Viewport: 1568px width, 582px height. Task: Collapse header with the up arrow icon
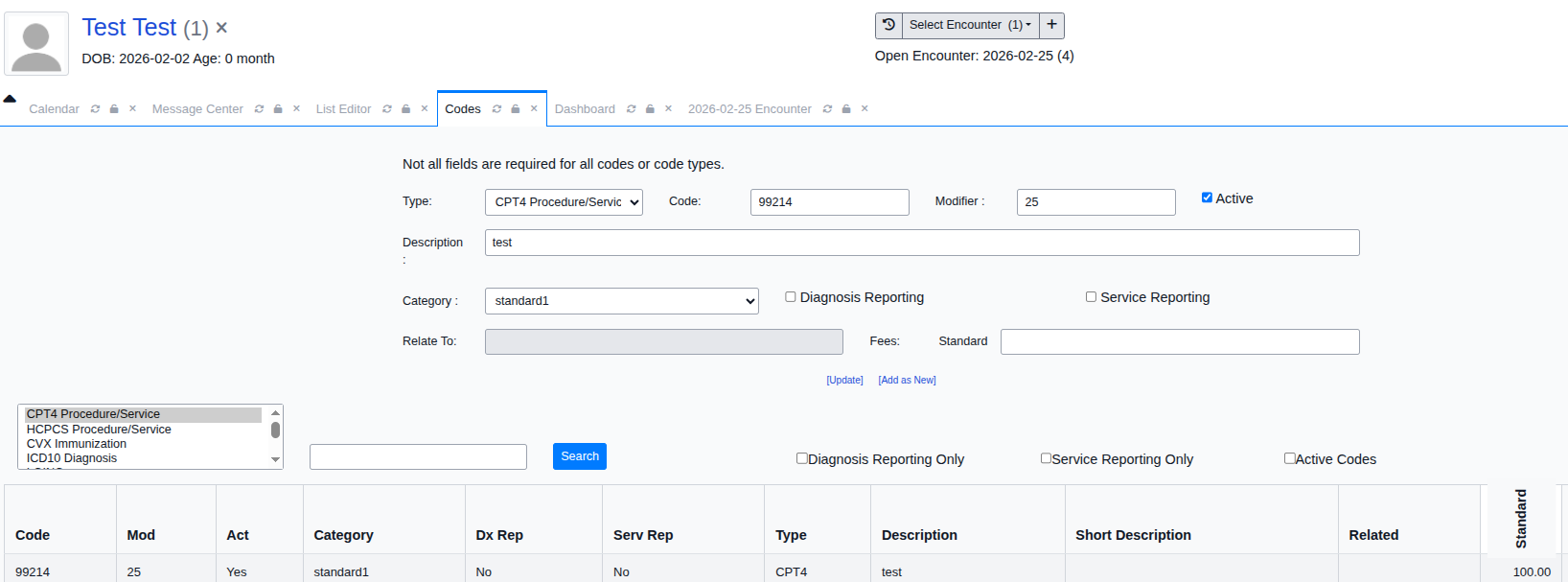point(10,99)
